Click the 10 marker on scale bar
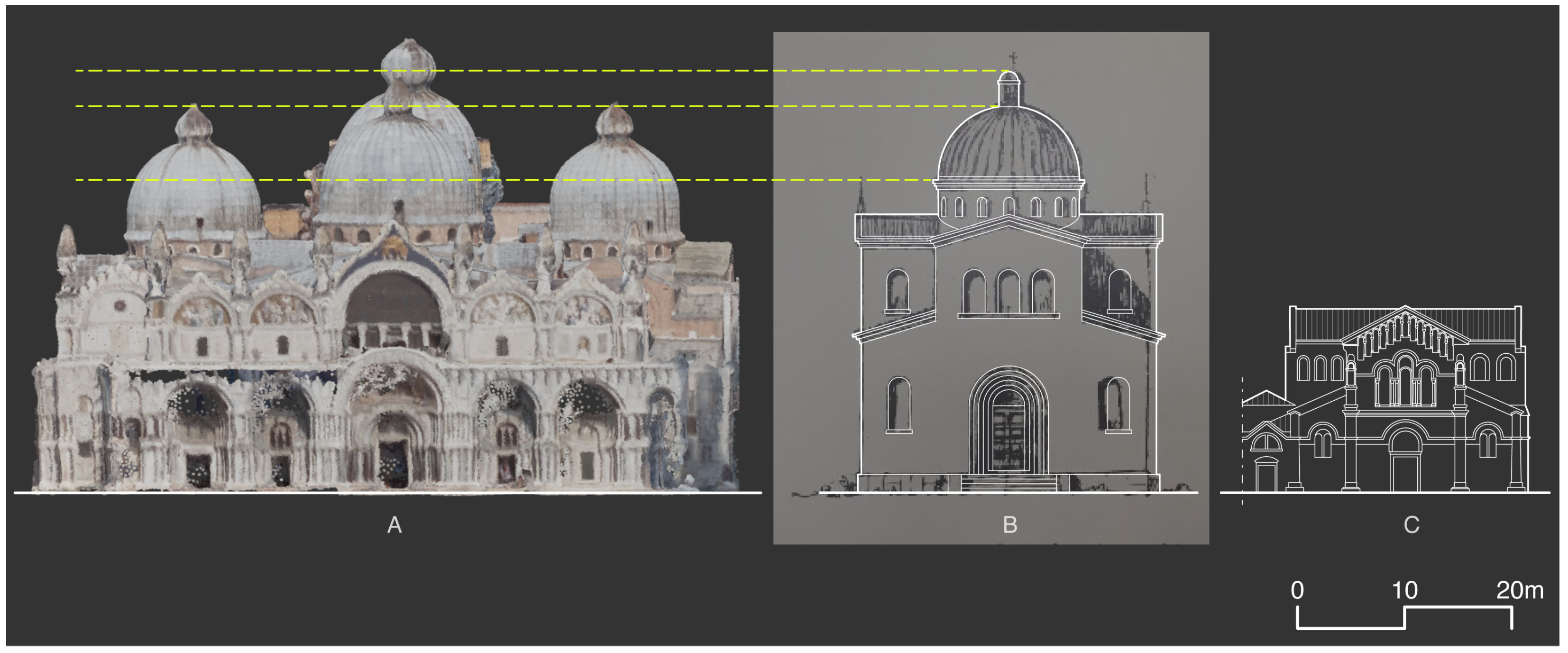The image size is (1568, 653). (x=1404, y=590)
